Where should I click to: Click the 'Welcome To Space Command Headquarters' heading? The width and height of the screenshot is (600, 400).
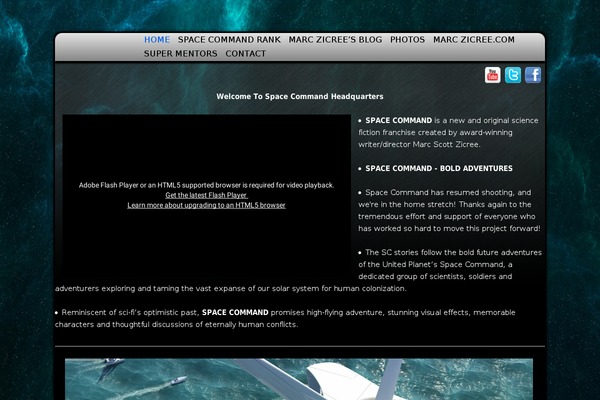[300, 97]
